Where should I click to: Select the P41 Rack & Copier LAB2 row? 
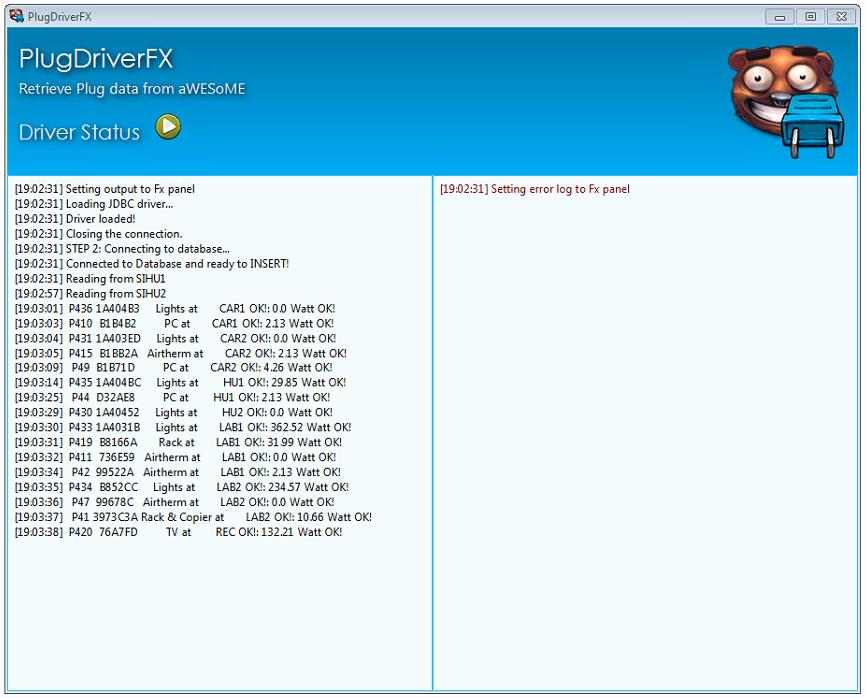coord(193,516)
